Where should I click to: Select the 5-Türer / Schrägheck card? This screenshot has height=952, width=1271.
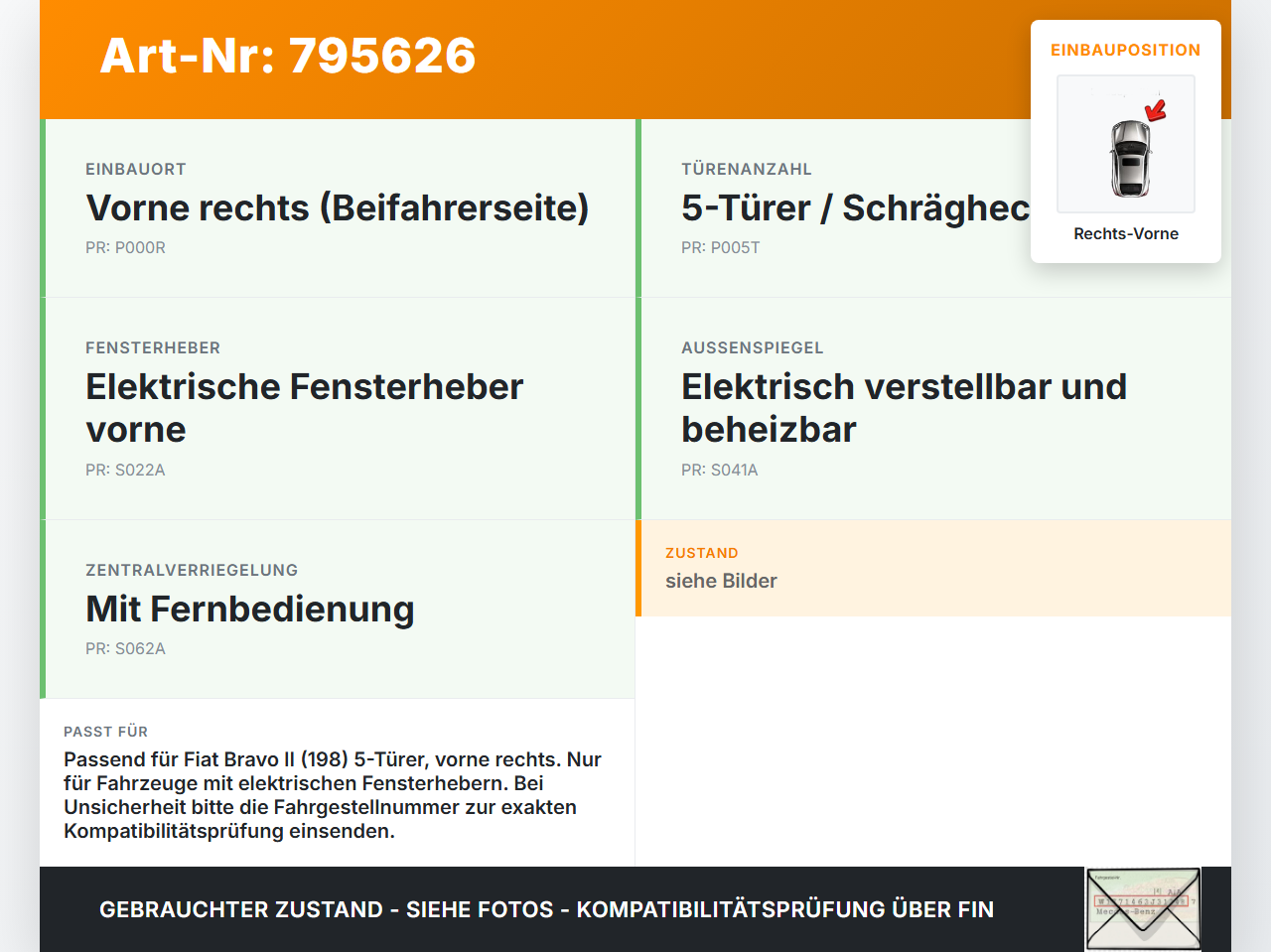(x=933, y=208)
